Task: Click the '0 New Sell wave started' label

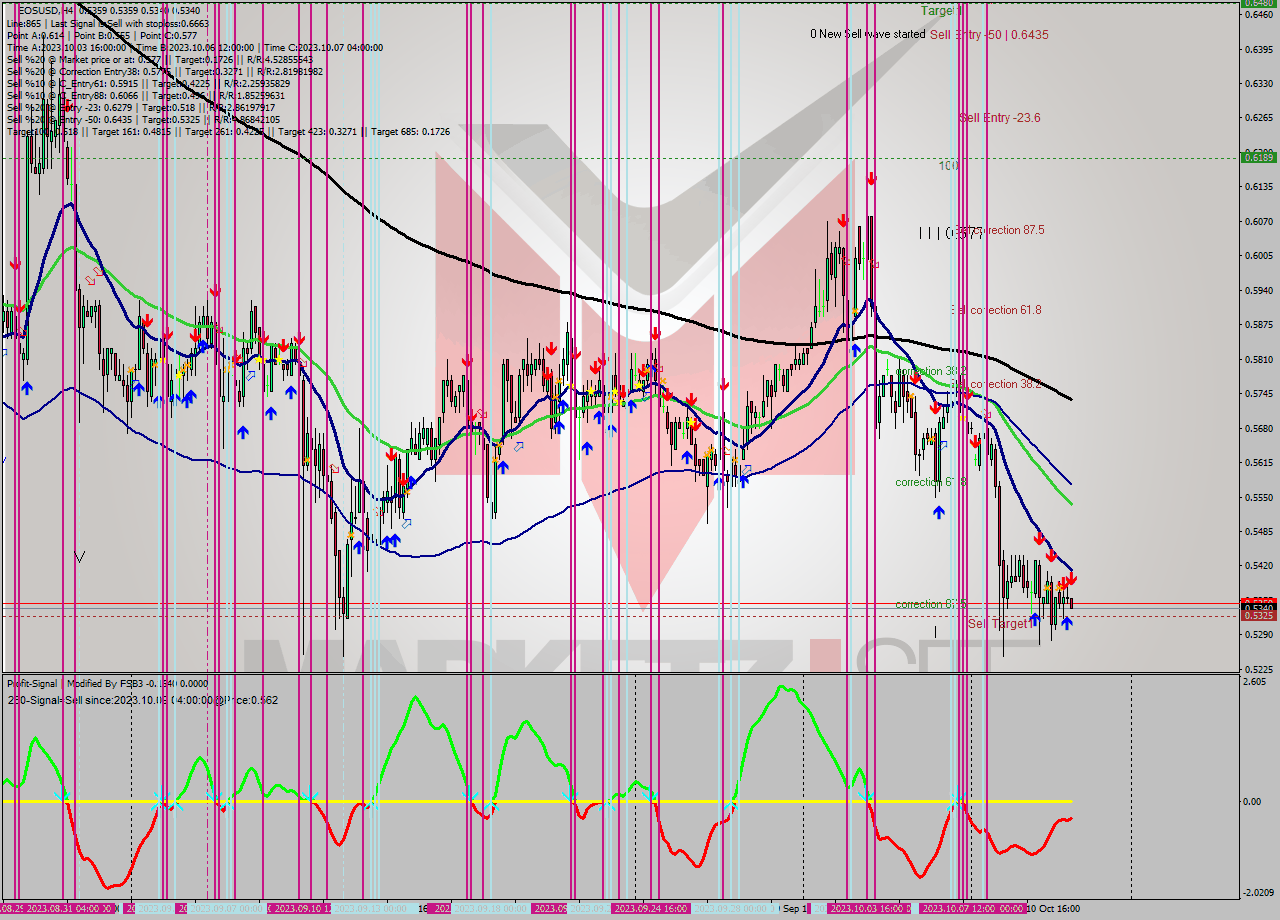Action: coord(867,34)
